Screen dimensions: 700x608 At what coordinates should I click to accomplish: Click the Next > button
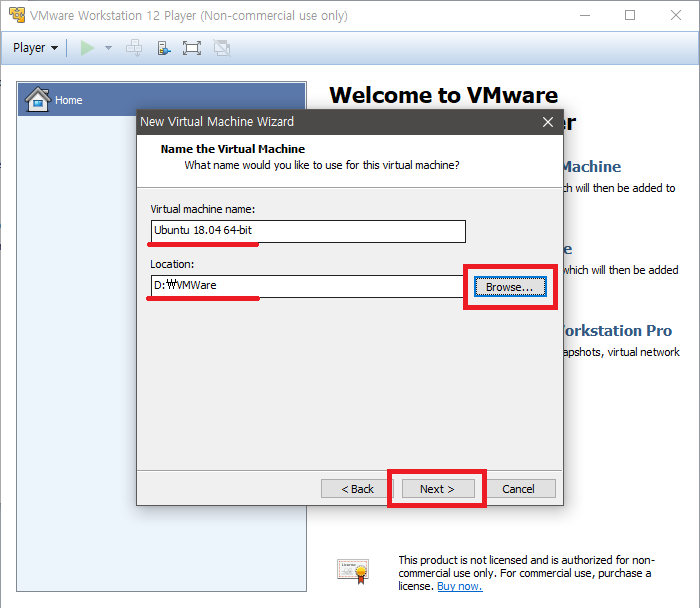pyautogui.click(x=438, y=489)
